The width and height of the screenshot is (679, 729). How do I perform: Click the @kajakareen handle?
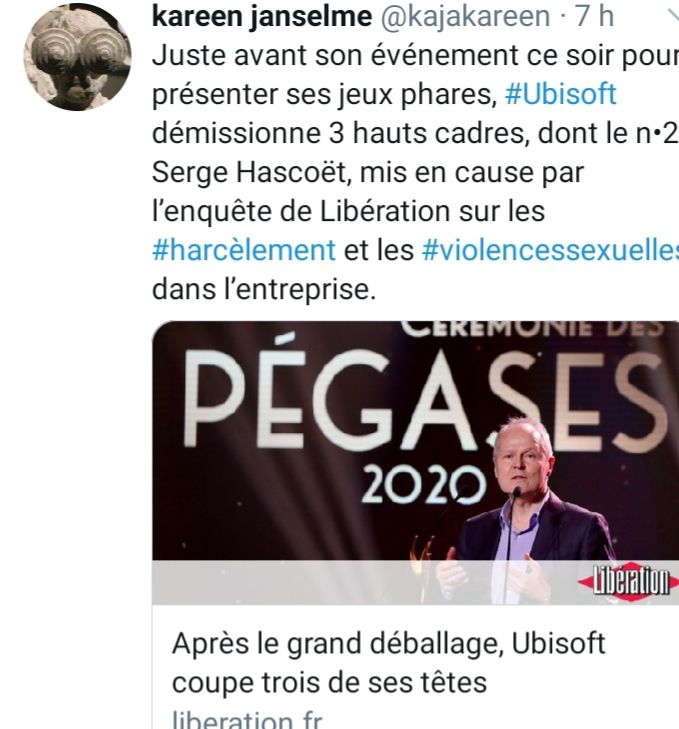tap(465, 17)
